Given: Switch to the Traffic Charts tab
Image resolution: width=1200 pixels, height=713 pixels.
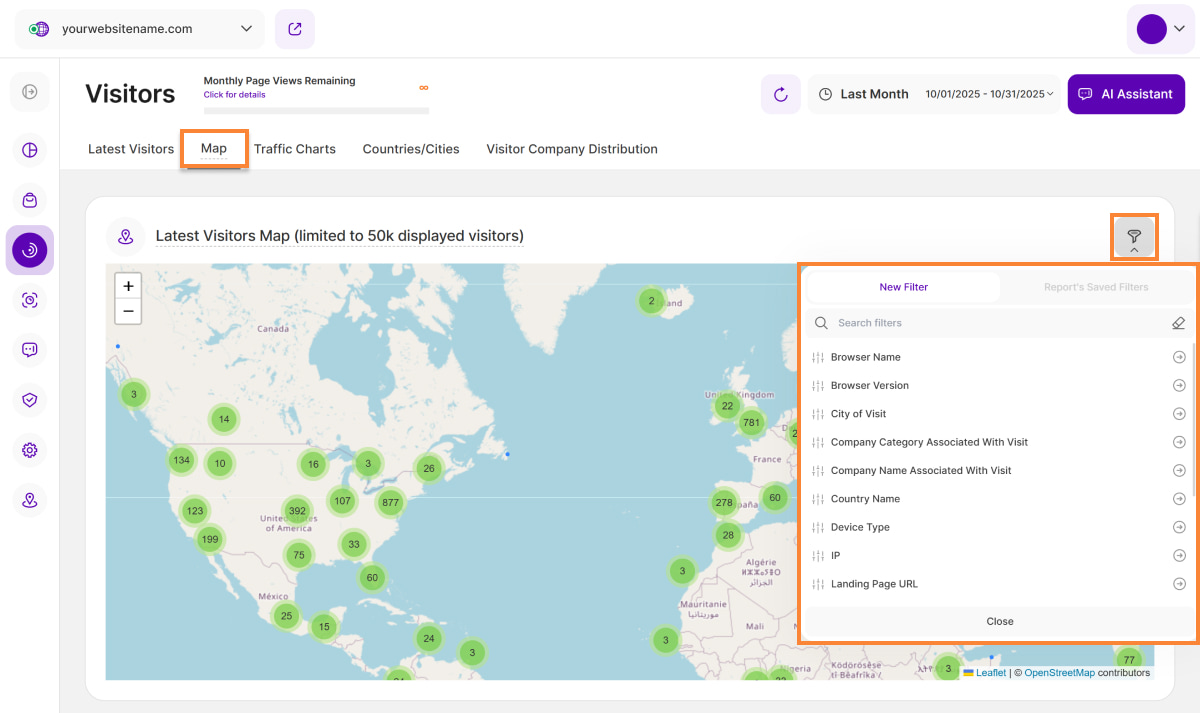Looking at the screenshot, I should [x=294, y=149].
